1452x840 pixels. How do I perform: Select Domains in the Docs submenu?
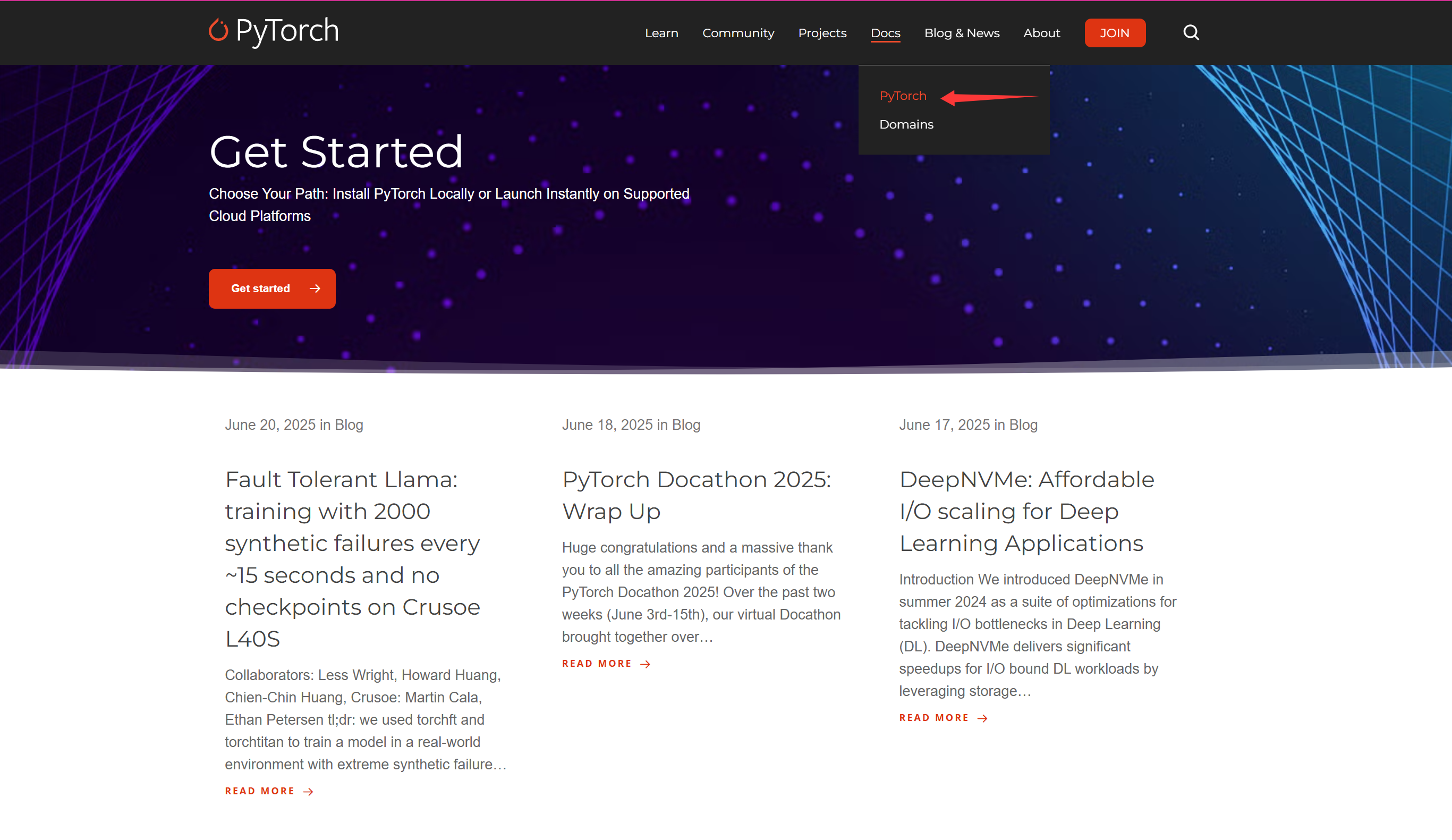pos(906,124)
